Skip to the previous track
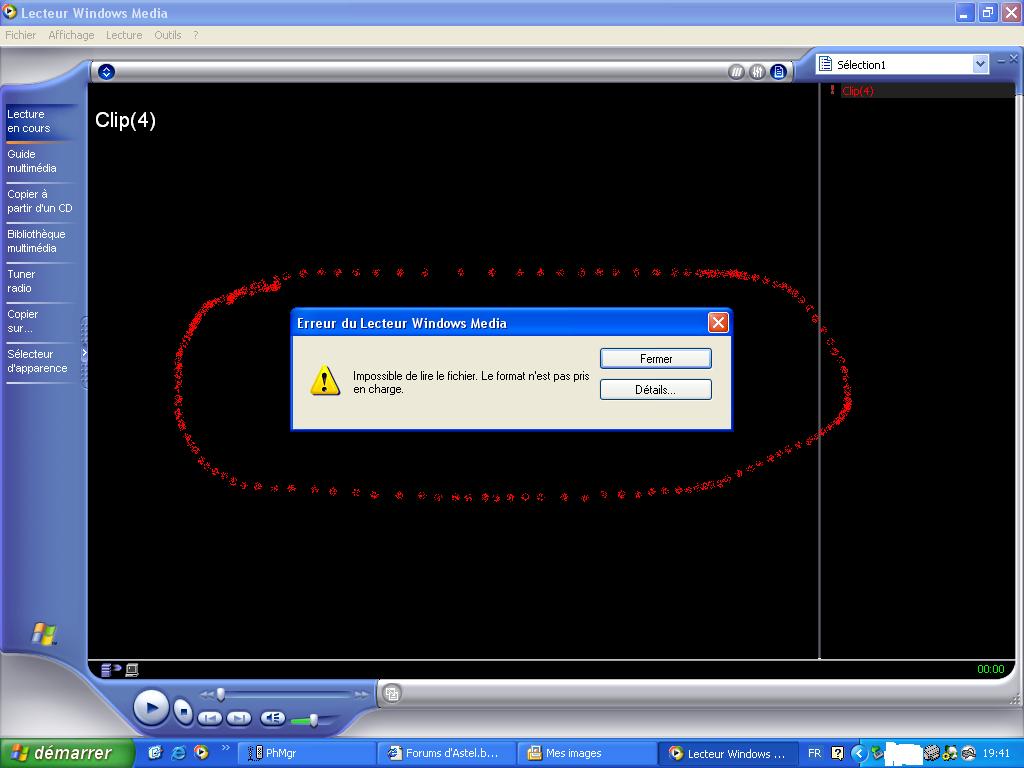This screenshot has width=1024, height=768. click(x=210, y=718)
